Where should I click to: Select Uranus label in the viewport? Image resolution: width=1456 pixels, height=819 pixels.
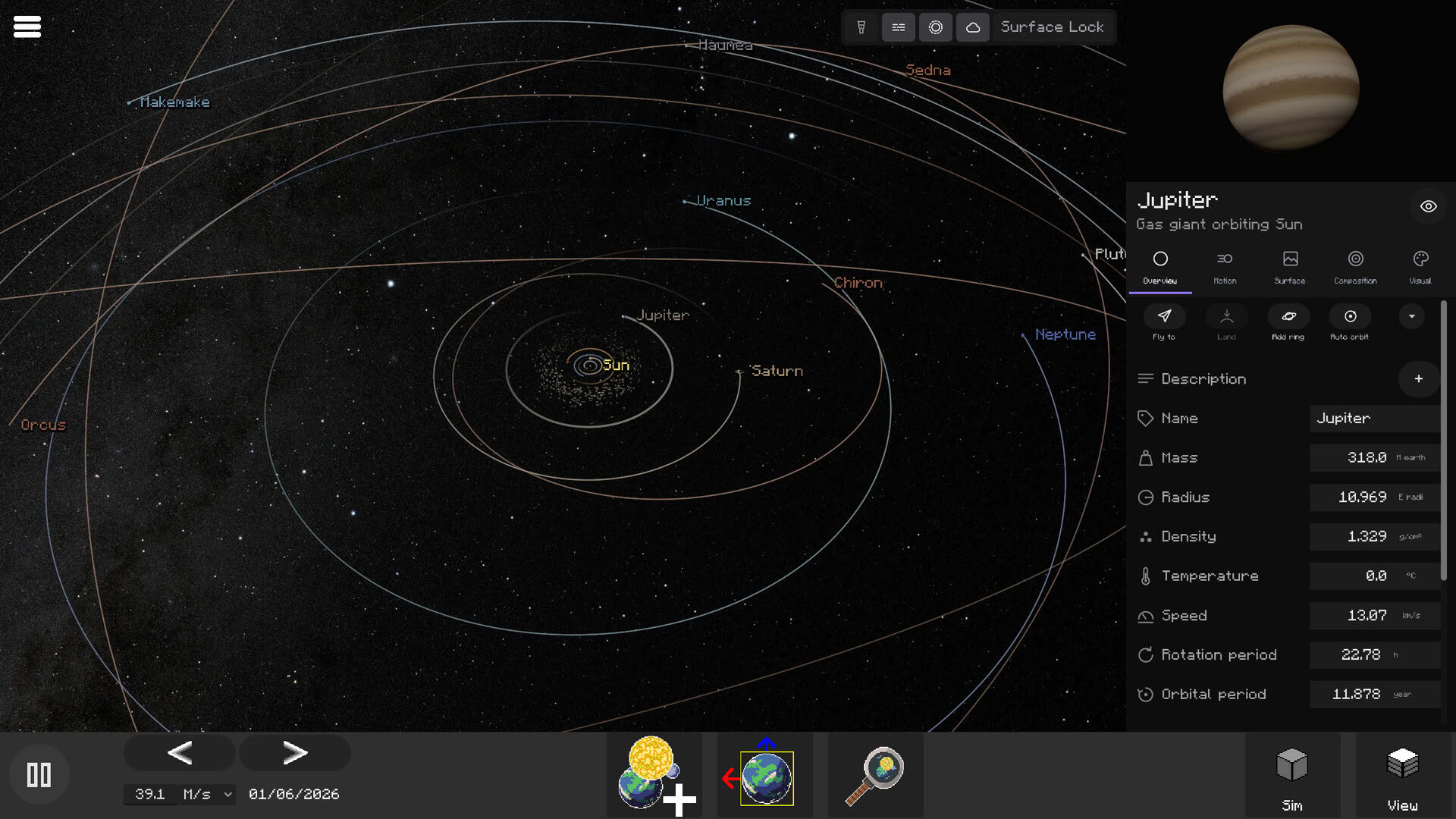[723, 201]
